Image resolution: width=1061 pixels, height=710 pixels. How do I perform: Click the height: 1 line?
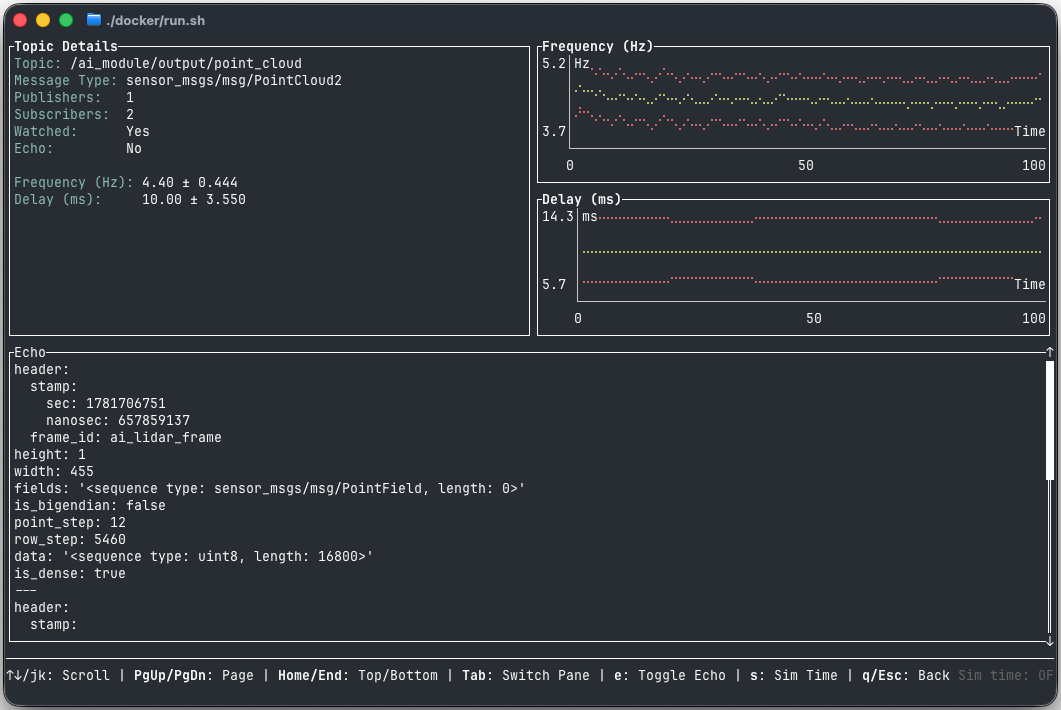click(50, 454)
